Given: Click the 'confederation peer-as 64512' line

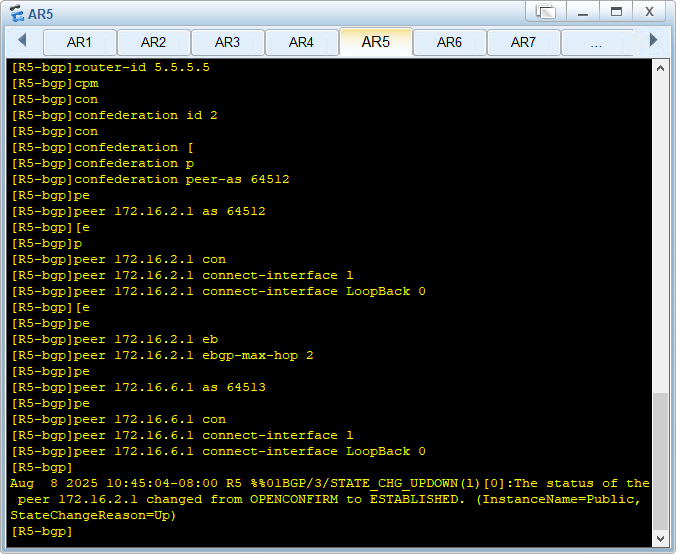Looking at the screenshot, I should click(x=150, y=179).
